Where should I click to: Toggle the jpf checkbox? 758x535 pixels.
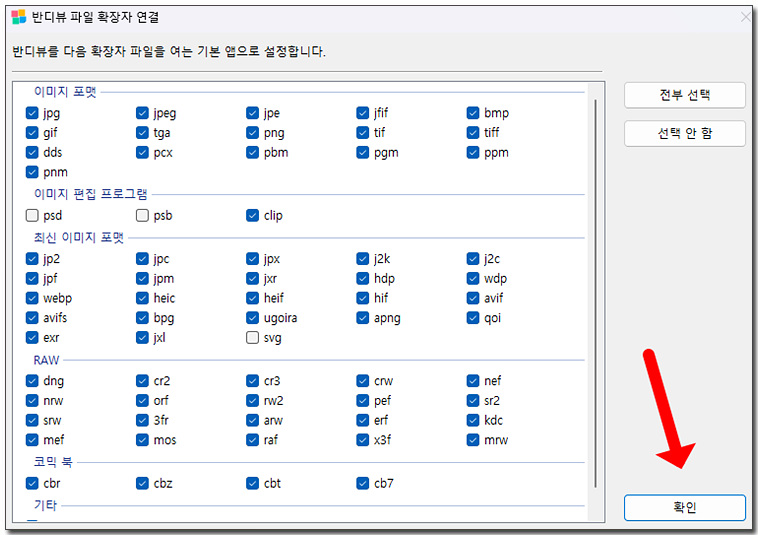(32, 278)
